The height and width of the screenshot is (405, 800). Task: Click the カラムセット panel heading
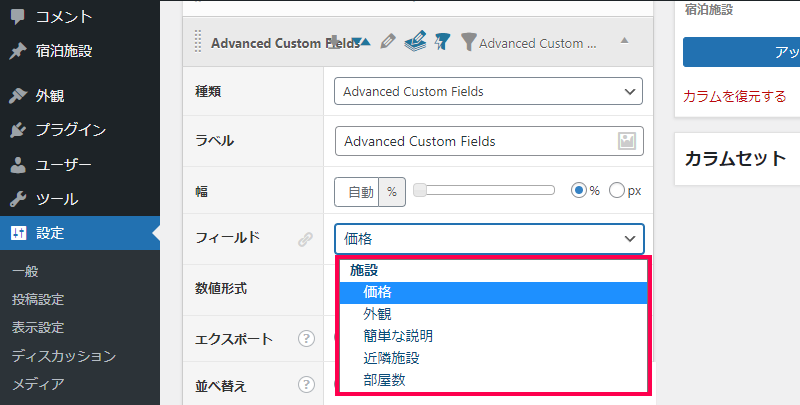(735, 159)
